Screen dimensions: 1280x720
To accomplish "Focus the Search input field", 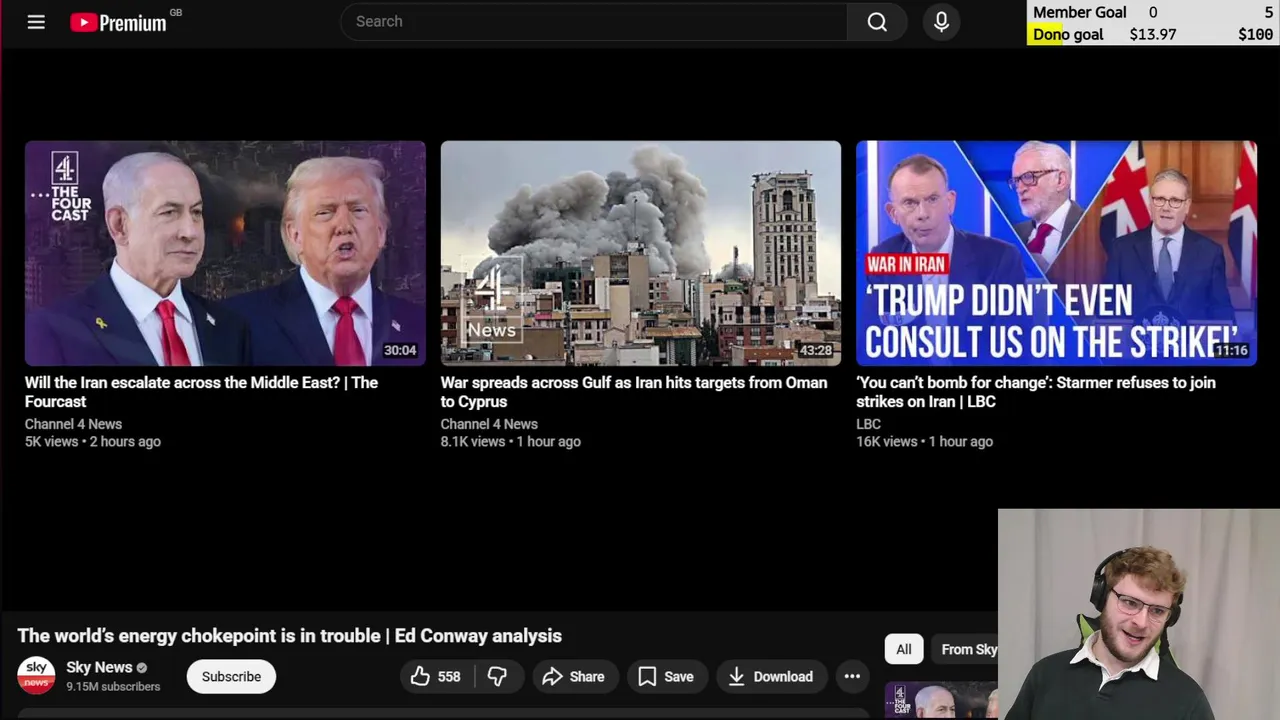I will pyautogui.click(x=594, y=22).
